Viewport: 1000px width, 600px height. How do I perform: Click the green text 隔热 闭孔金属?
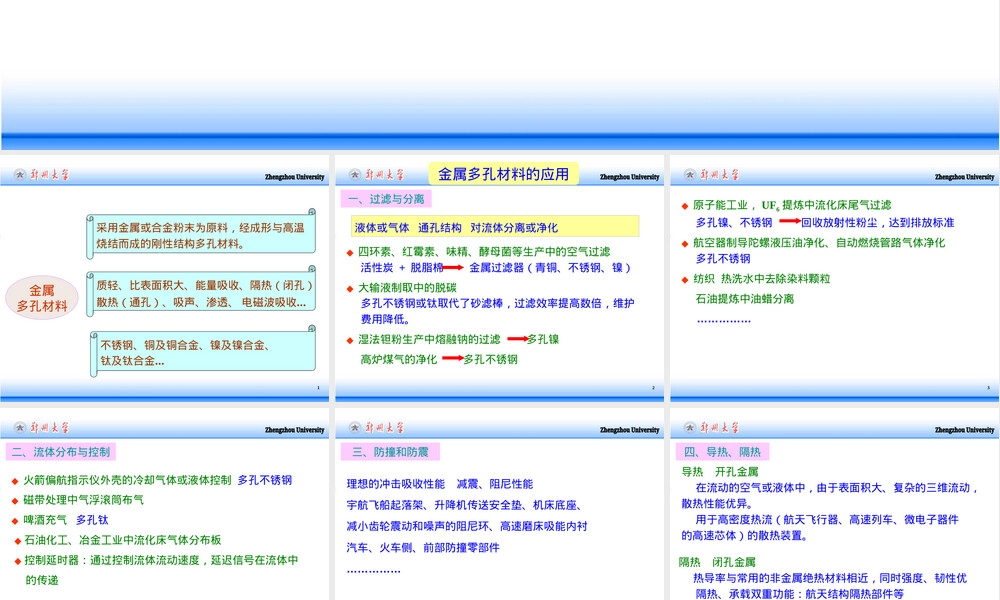coord(717,562)
